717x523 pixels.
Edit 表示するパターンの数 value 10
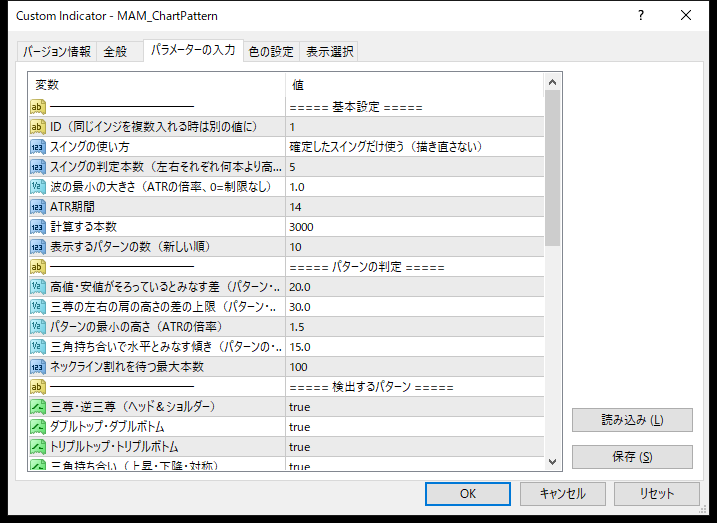(x=415, y=247)
